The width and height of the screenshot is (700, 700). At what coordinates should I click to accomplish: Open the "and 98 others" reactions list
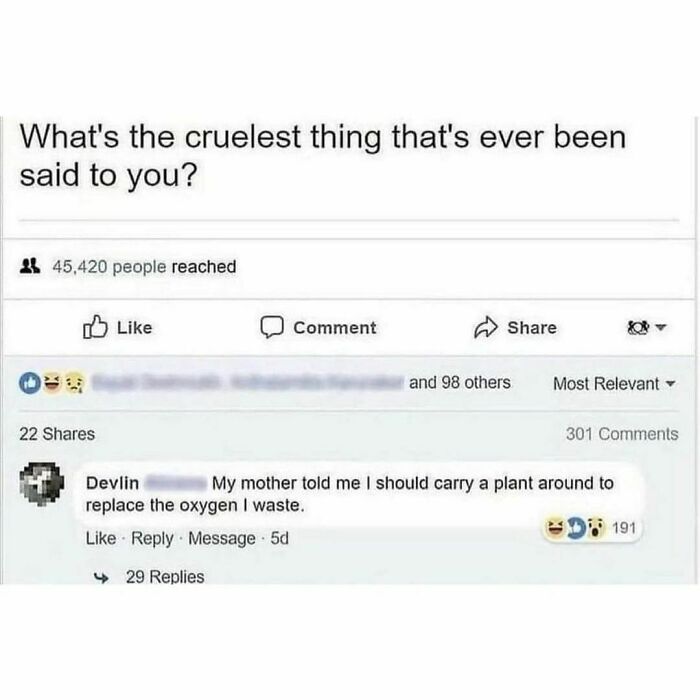click(x=459, y=382)
